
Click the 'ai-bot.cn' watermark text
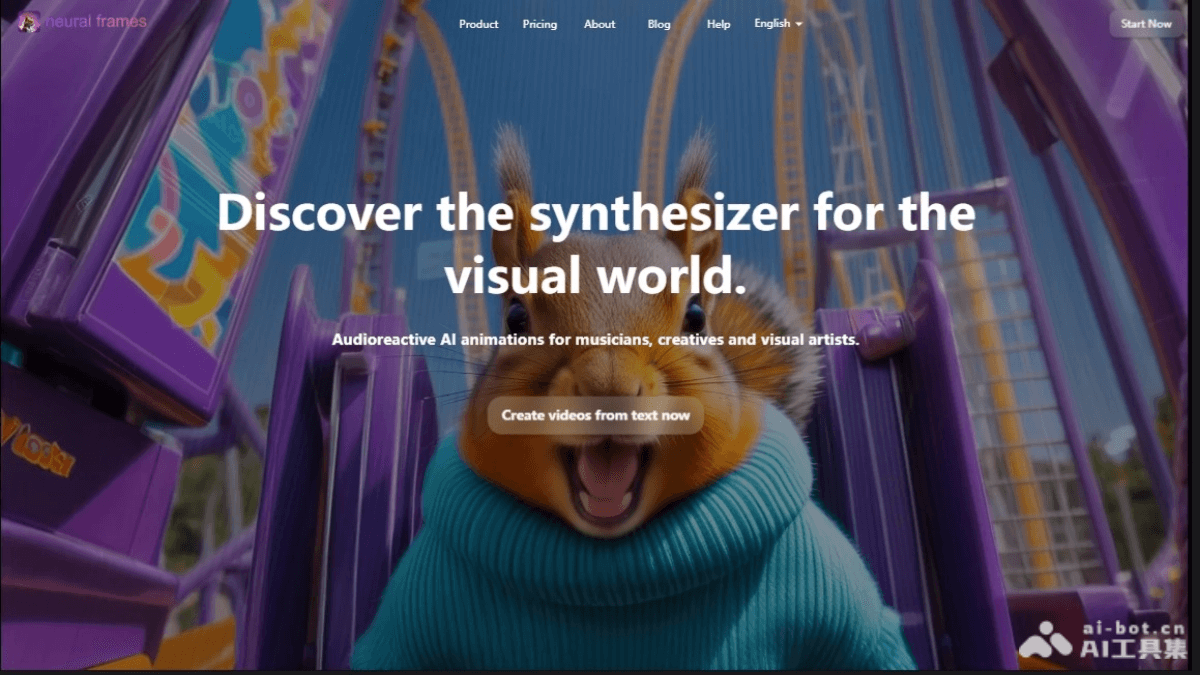click(x=1134, y=628)
